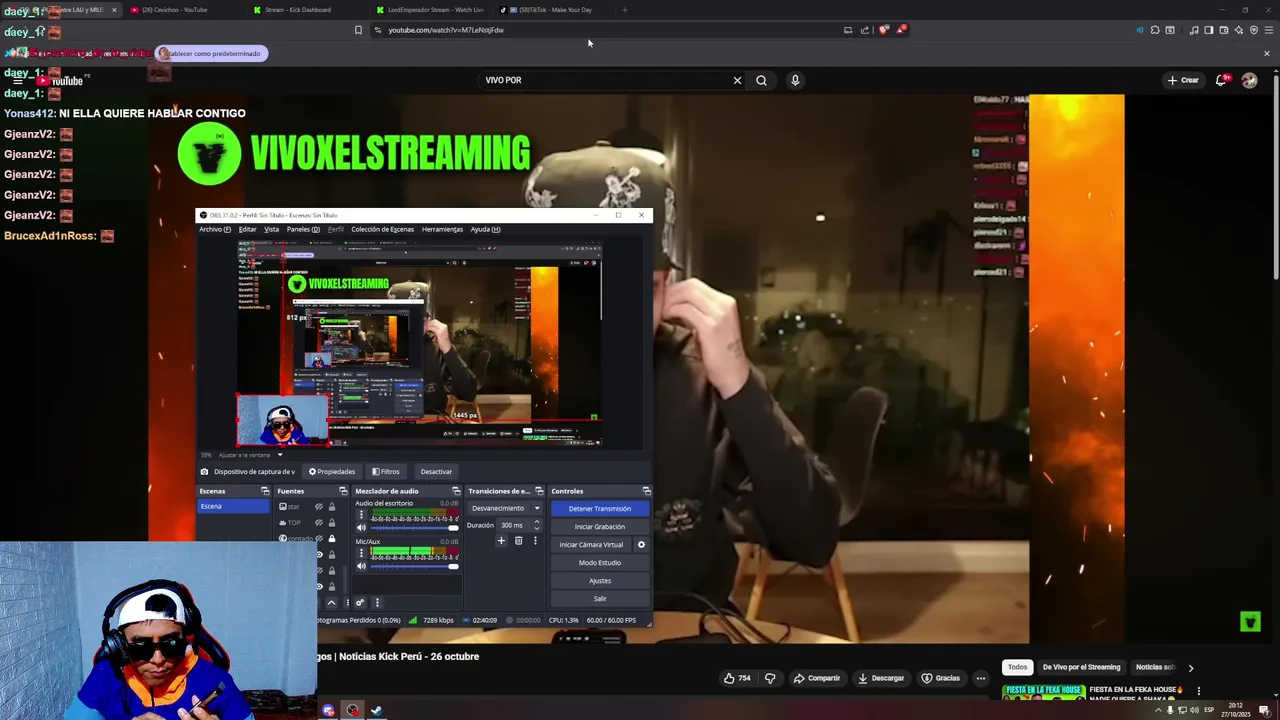The image size is (1280, 720).
Task: Lock the 'star' source
Action: (332, 507)
